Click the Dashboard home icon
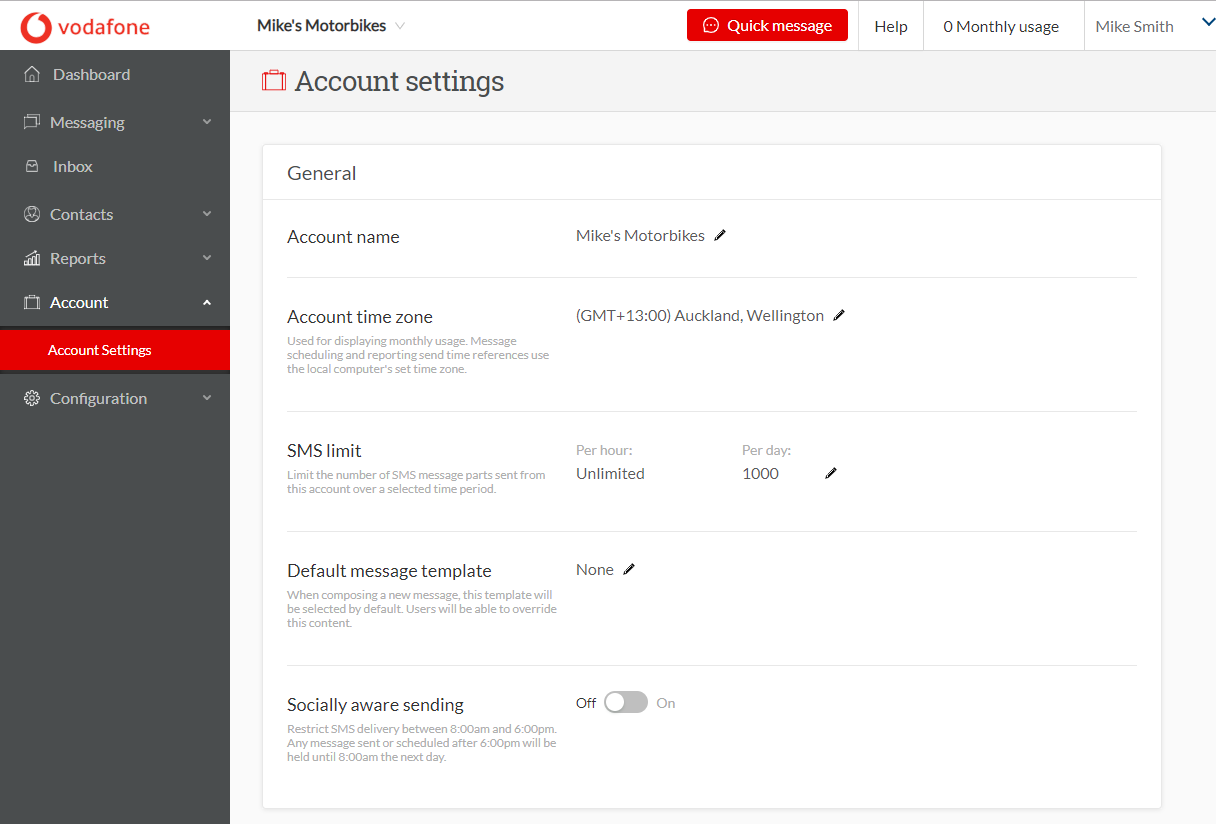 [x=32, y=74]
